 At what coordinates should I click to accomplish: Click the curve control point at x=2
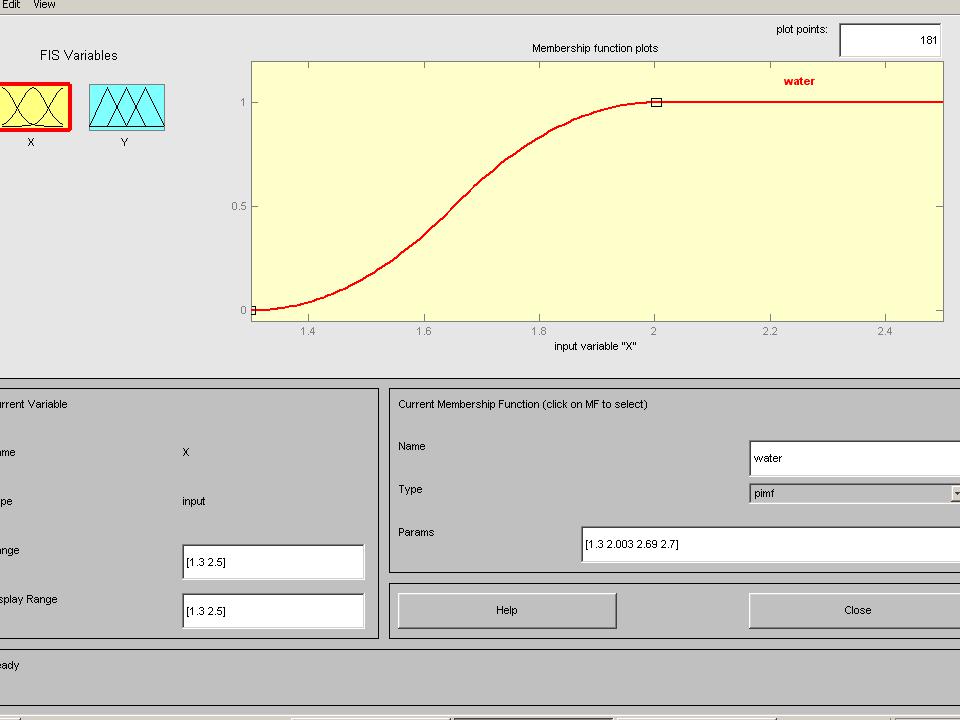tap(656, 102)
